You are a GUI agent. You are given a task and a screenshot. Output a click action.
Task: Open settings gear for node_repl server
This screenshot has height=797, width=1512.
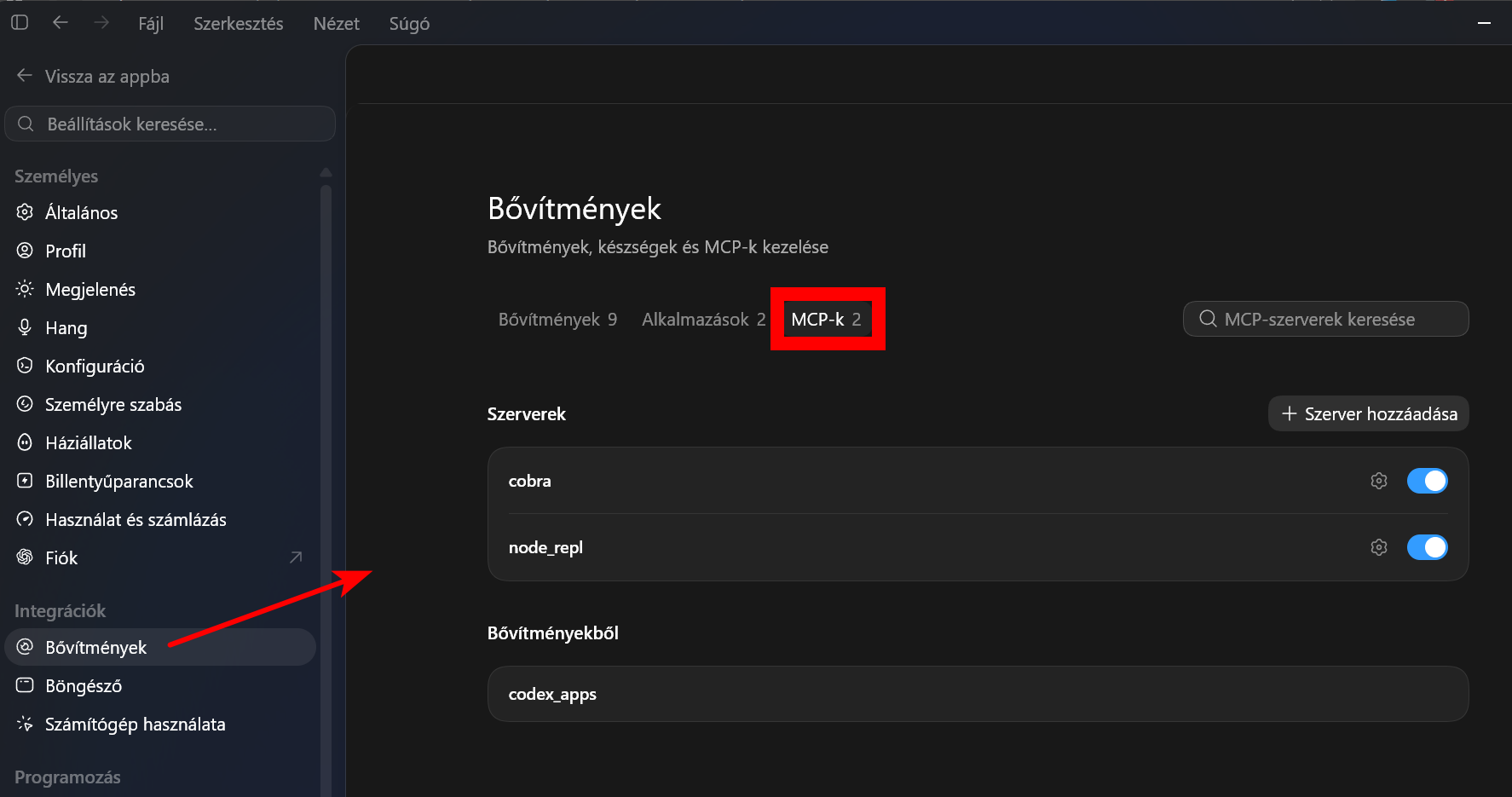pyautogui.click(x=1379, y=547)
